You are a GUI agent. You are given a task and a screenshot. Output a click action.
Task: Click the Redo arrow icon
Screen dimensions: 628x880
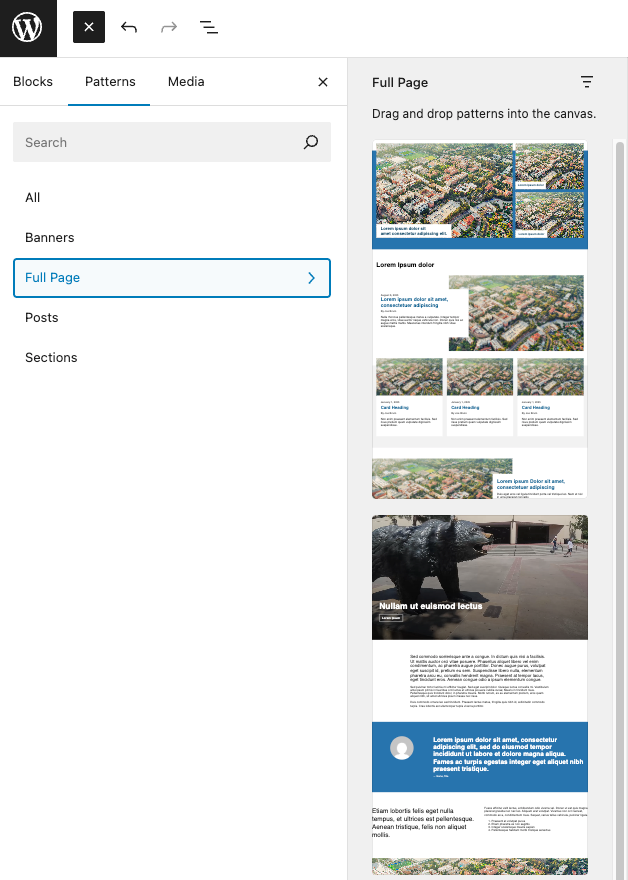tap(169, 27)
